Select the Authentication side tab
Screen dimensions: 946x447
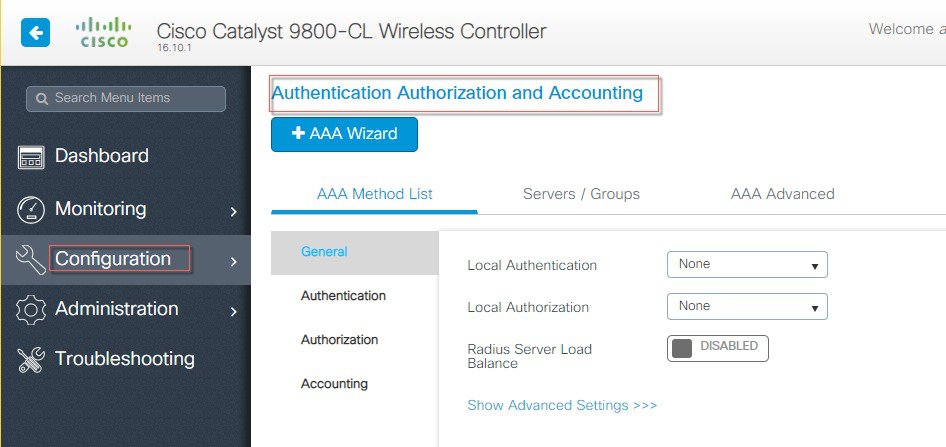(x=343, y=296)
